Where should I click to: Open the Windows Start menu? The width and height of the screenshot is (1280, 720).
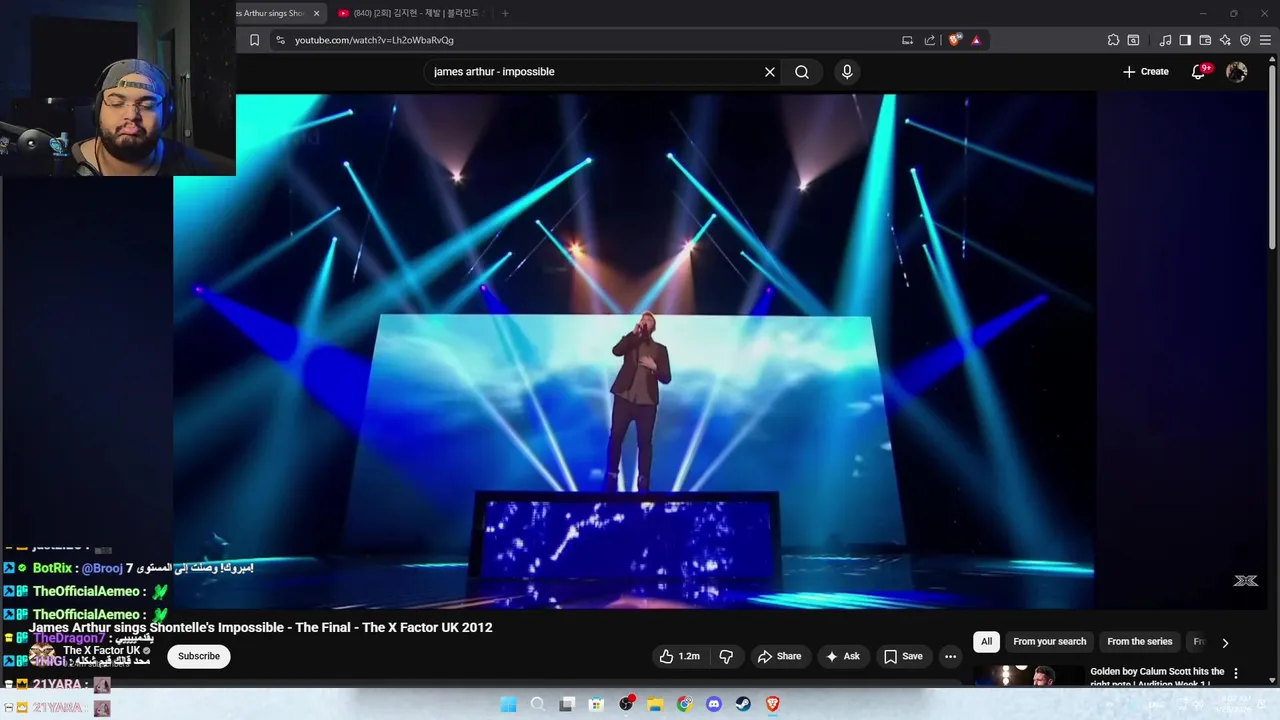point(508,704)
